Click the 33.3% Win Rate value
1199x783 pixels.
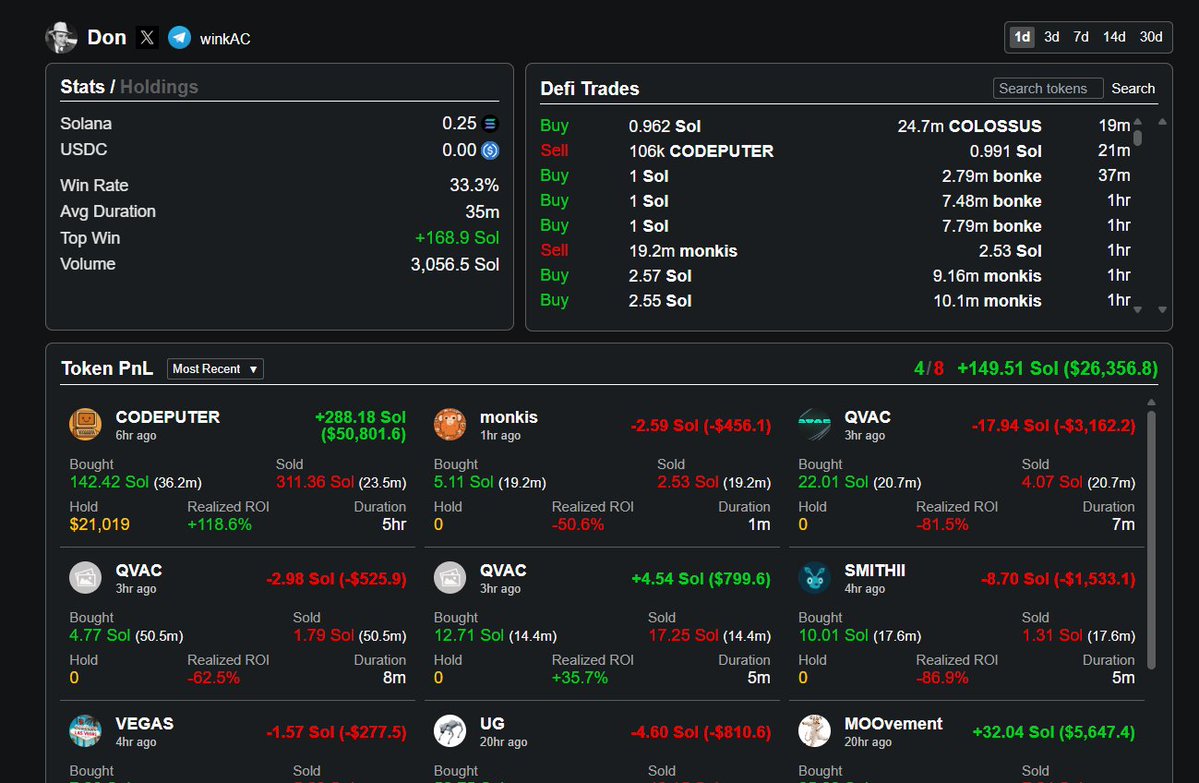474,185
